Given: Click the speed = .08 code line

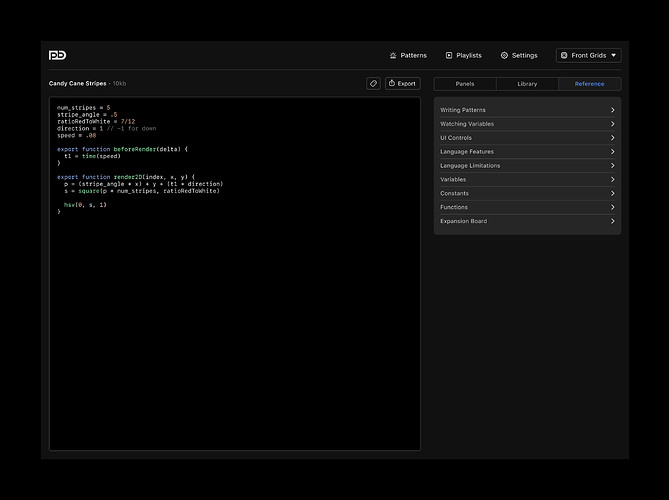Looking at the screenshot, I should (76, 135).
